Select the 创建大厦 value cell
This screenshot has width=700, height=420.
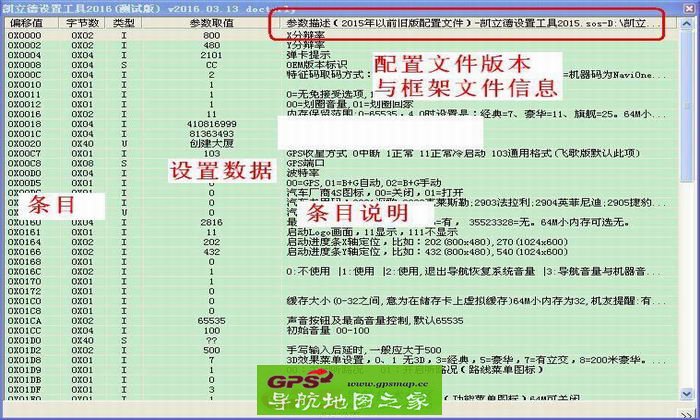pos(211,143)
